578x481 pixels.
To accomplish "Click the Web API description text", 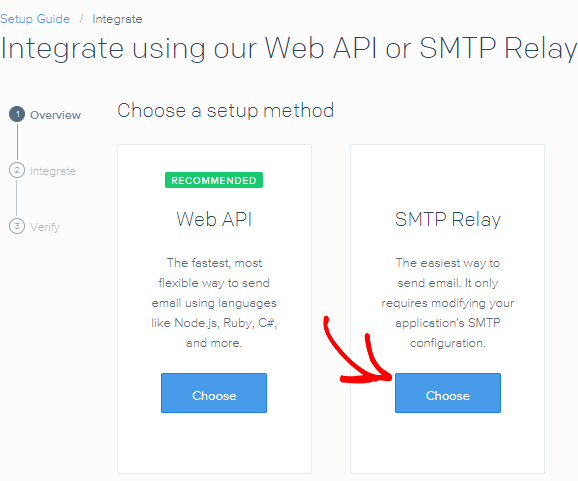I will coord(214,303).
